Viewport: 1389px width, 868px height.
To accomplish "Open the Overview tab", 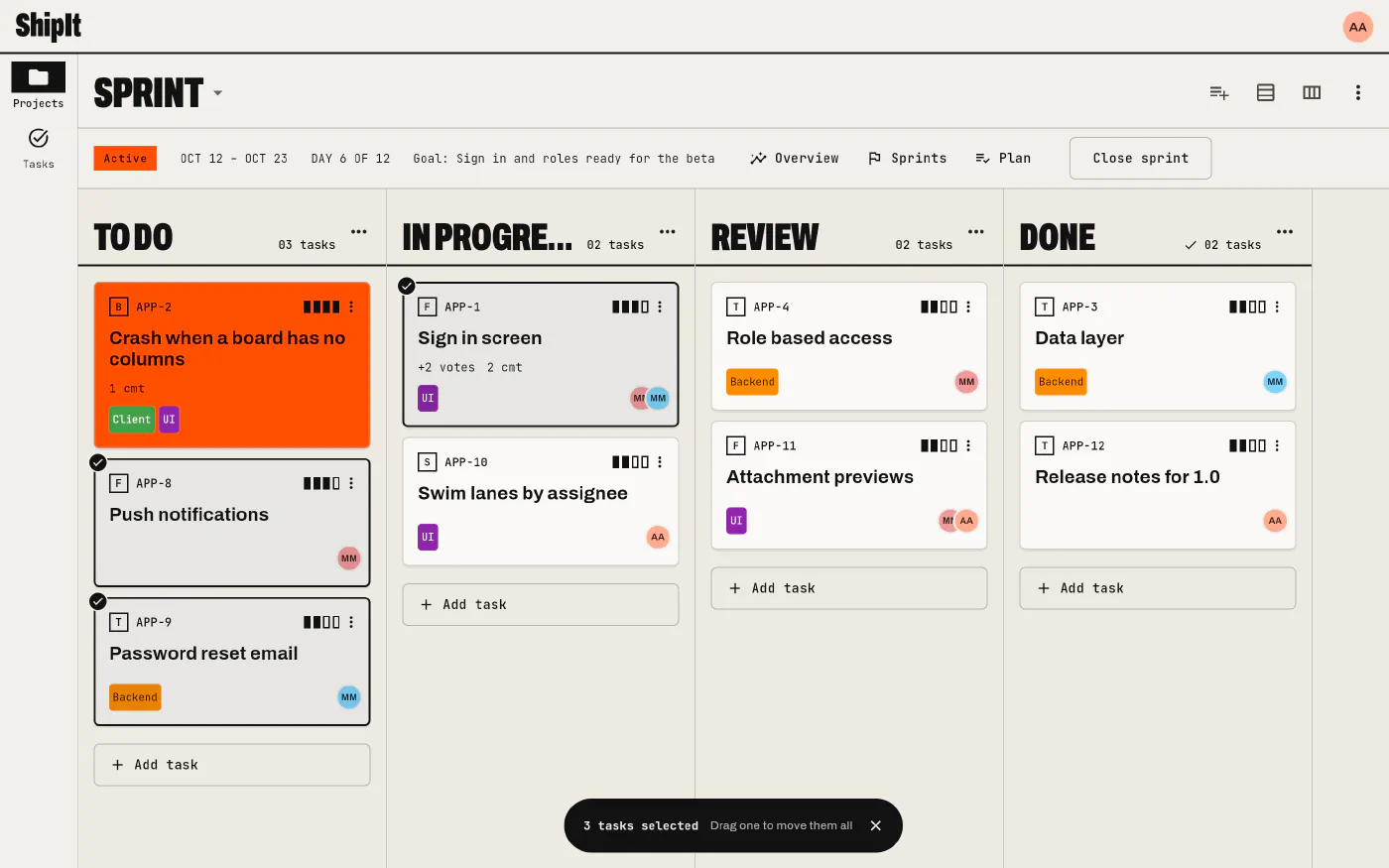I will point(795,159).
